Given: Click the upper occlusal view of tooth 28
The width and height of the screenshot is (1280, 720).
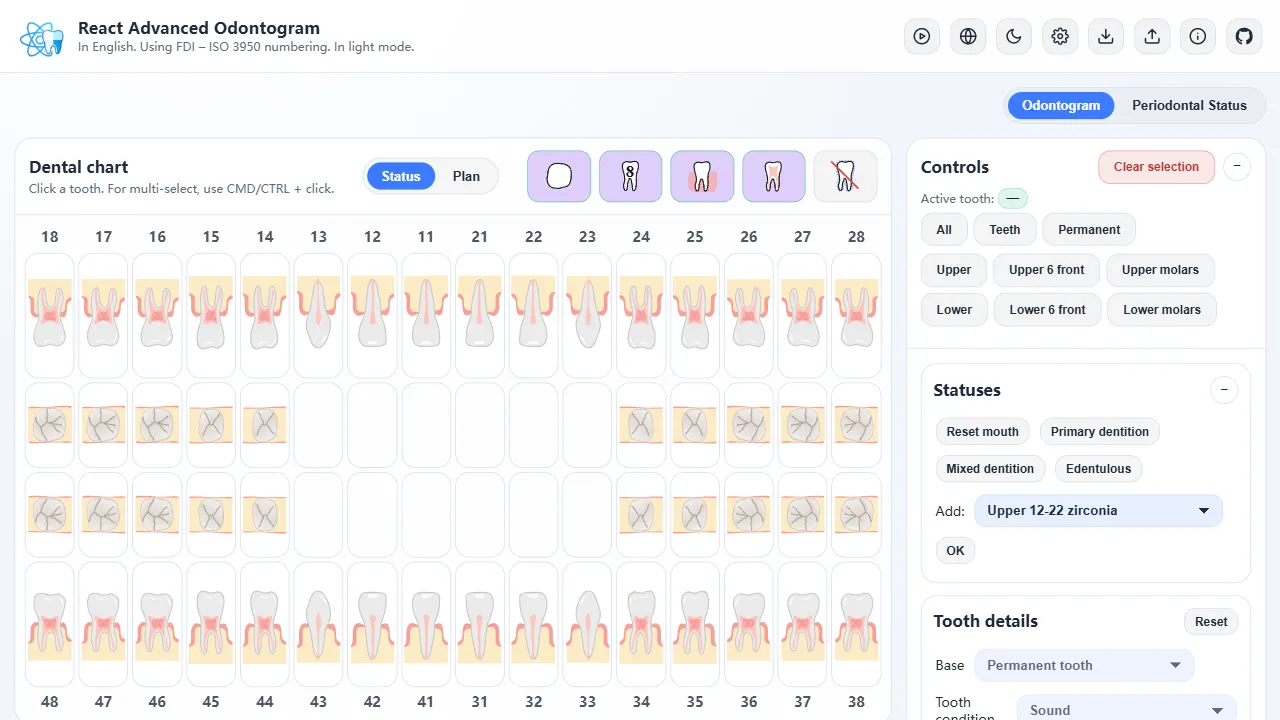Looking at the screenshot, I should point(856,425).
